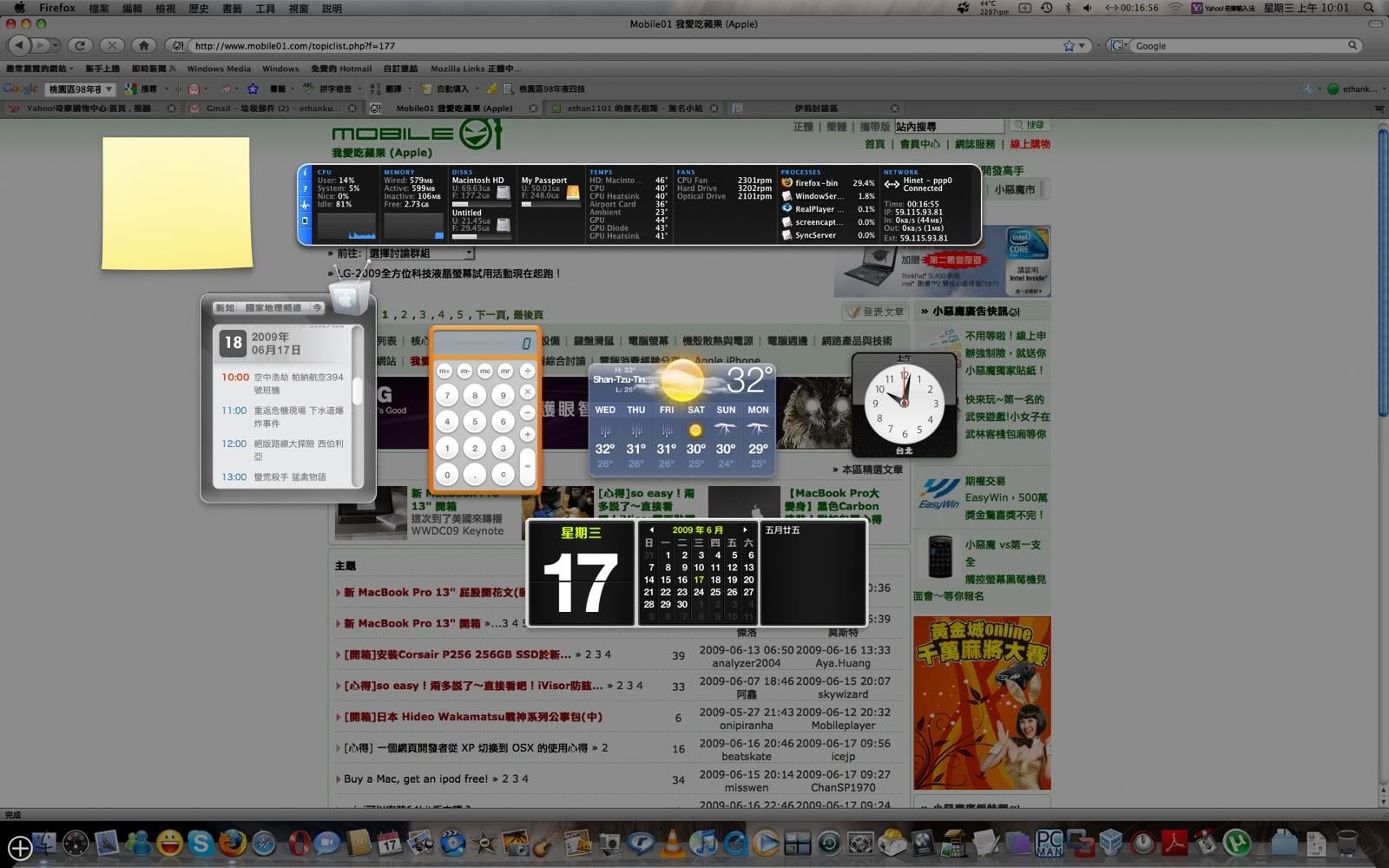Open the search engine selector dropdown

(1119, 46)
